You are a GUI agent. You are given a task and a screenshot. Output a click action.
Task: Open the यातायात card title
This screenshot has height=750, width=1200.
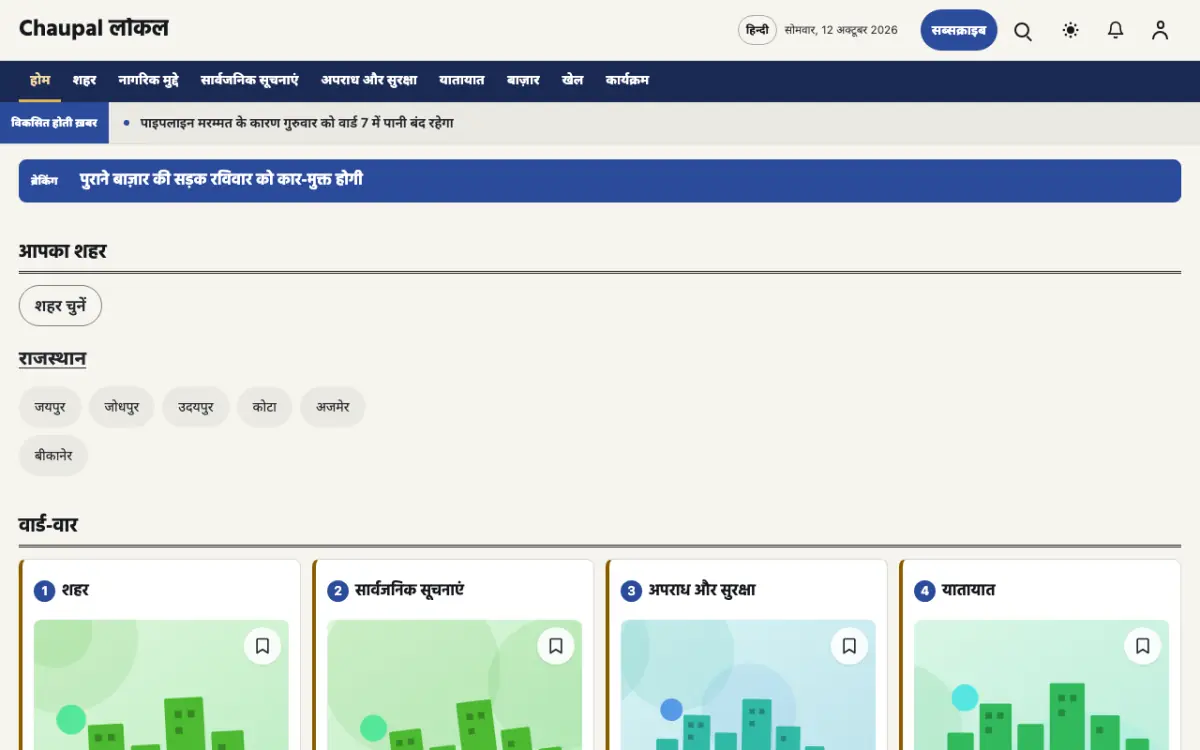click(x=968, y=590)
